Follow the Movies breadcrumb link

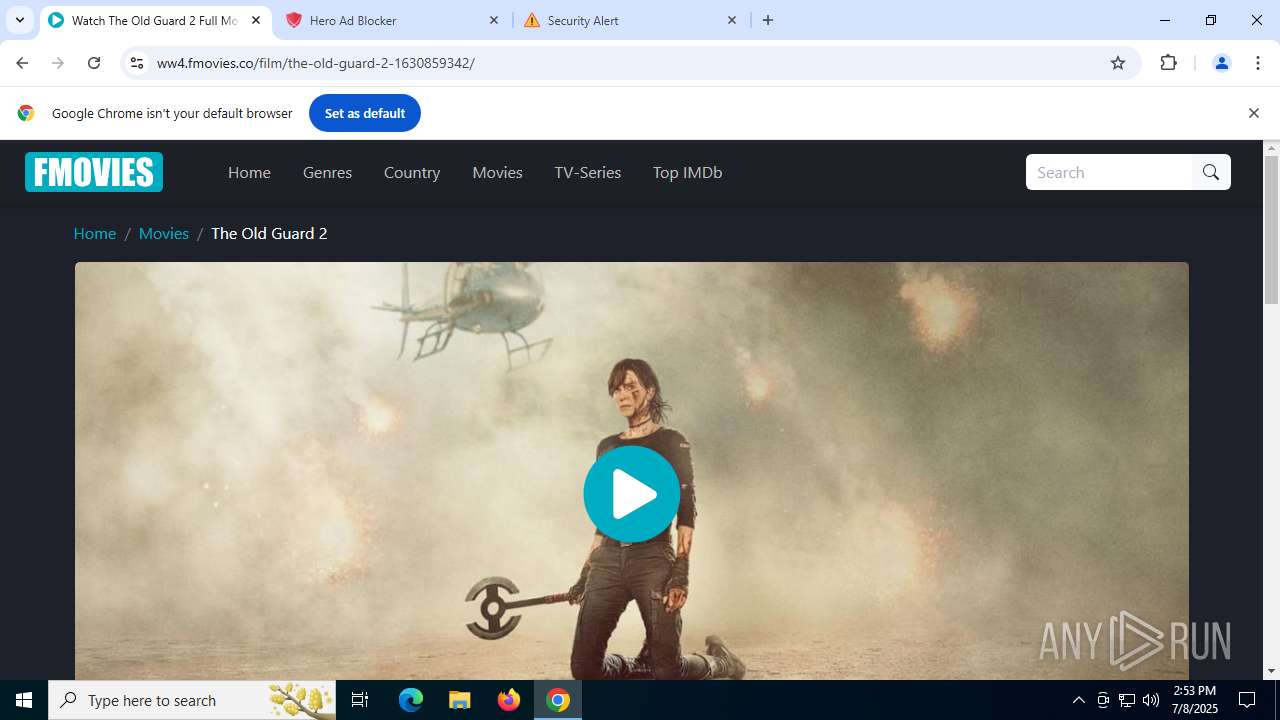164,233
